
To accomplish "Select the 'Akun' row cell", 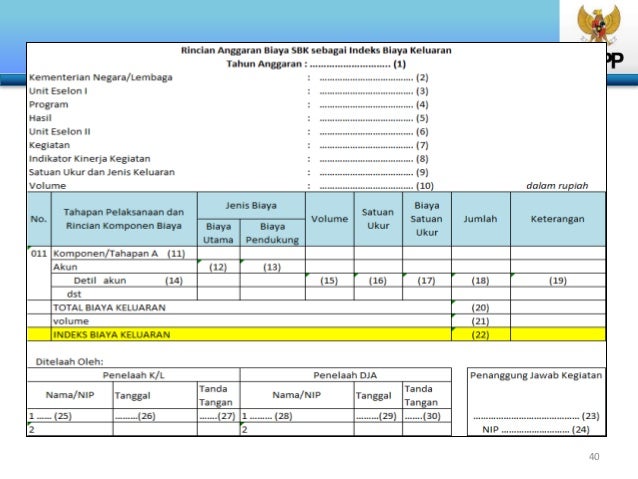I will point(124,267).
